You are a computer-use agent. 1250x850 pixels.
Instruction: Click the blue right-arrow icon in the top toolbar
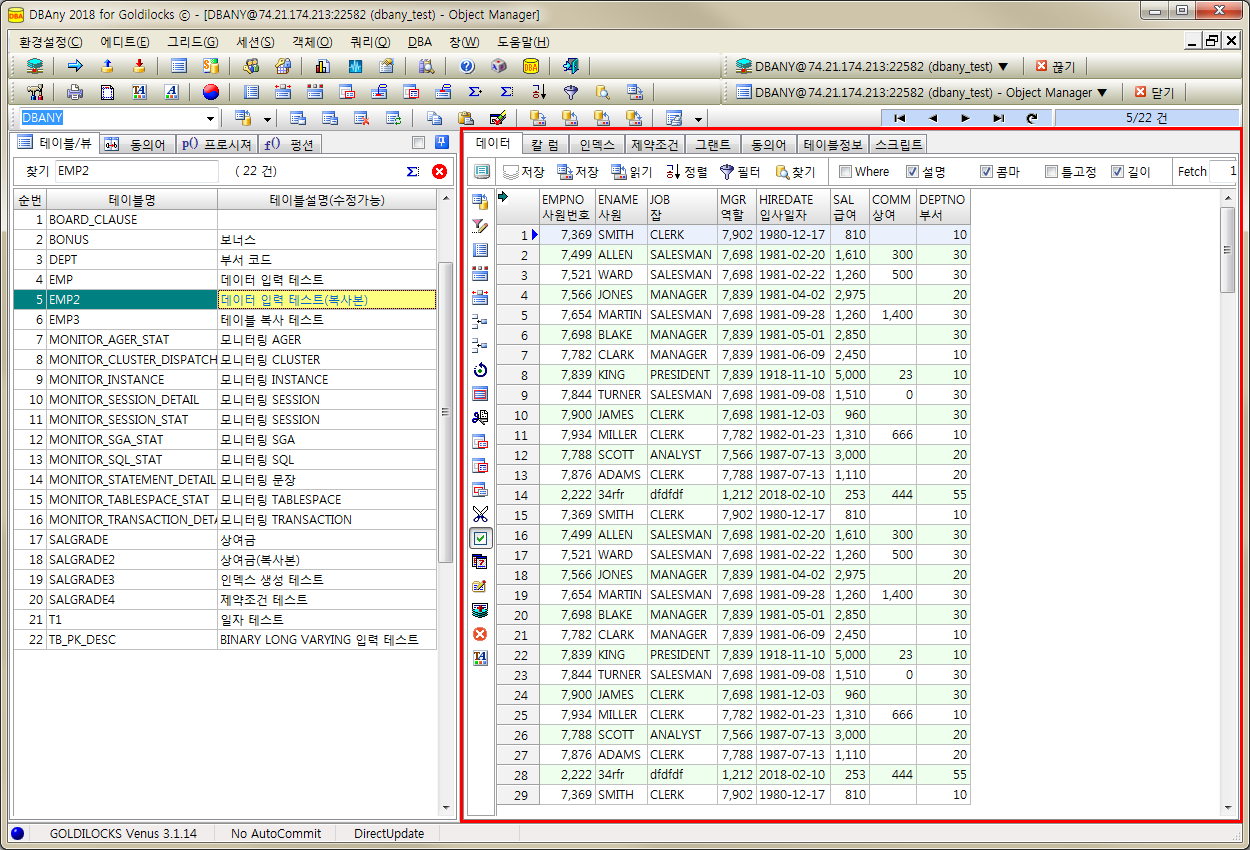[75, 67]
